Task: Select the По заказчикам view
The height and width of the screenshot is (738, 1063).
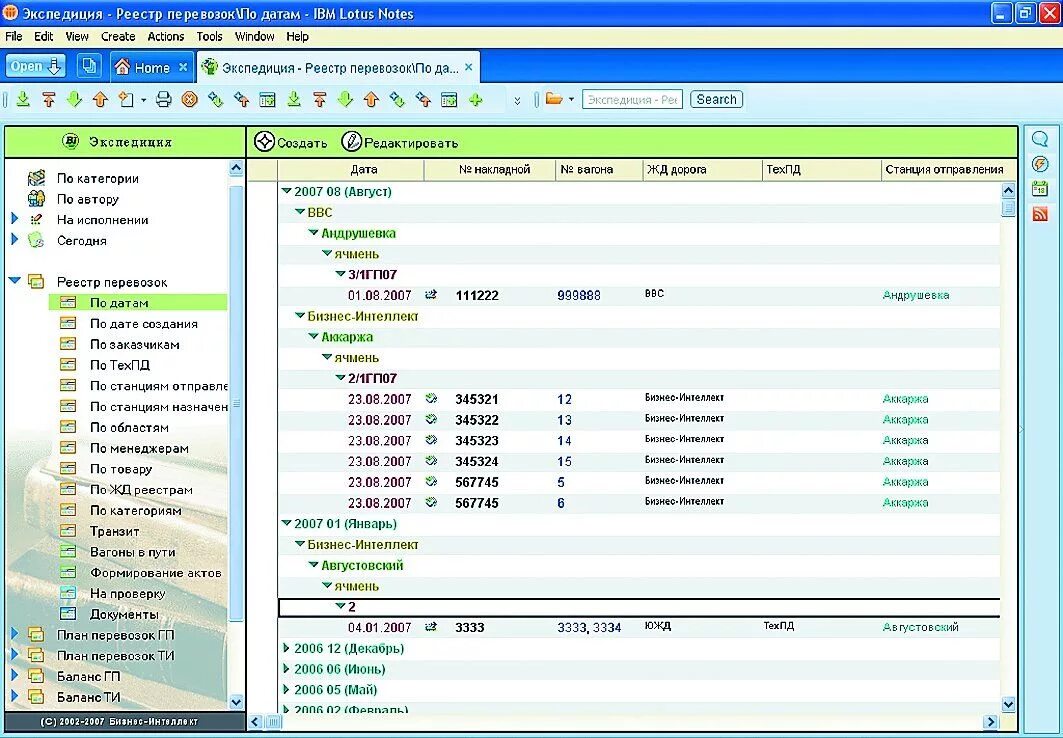Action: point(135,344)
